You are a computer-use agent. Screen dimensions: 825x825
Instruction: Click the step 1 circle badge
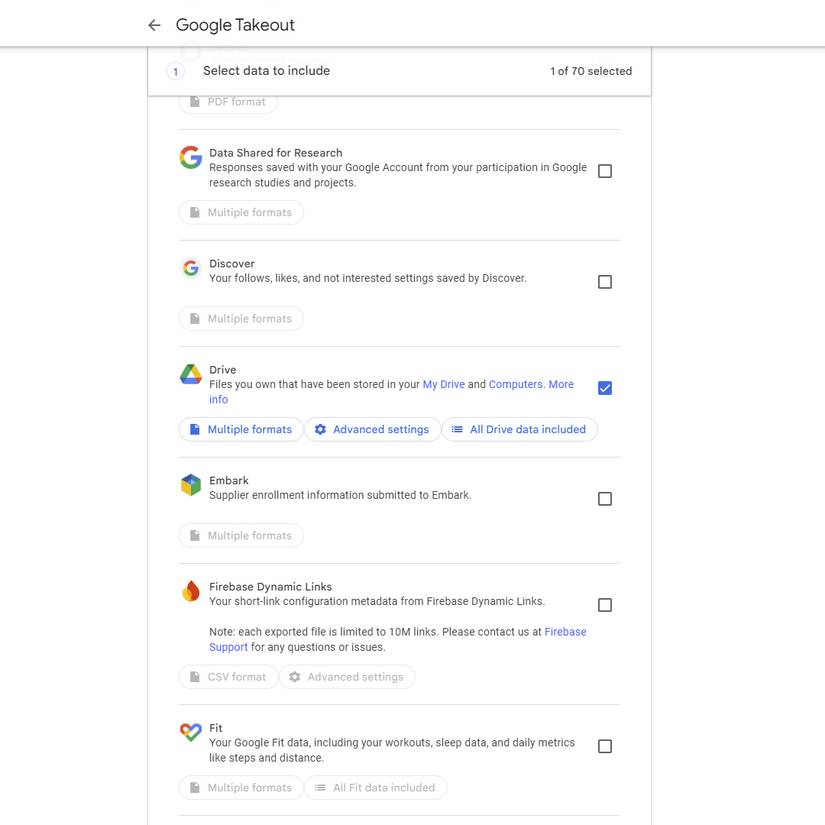175,71
